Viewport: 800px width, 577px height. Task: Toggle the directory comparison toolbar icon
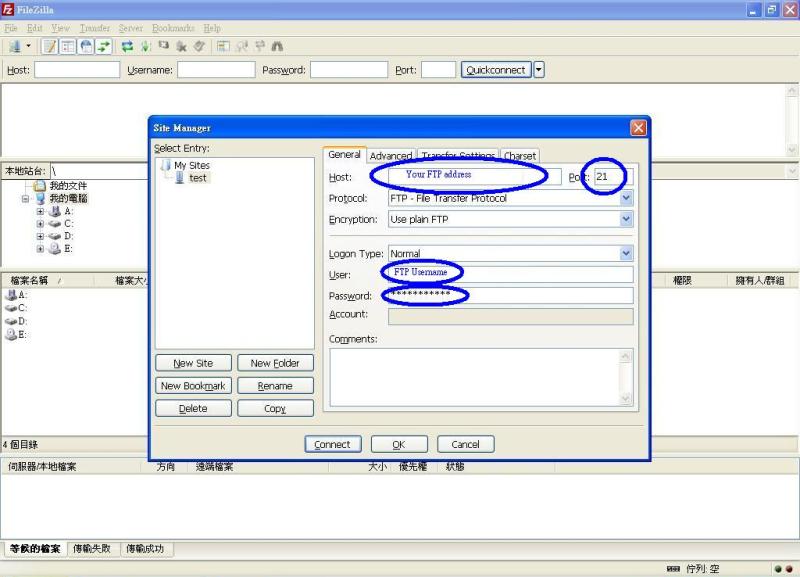pyautogui.click(x=241, y=46)
